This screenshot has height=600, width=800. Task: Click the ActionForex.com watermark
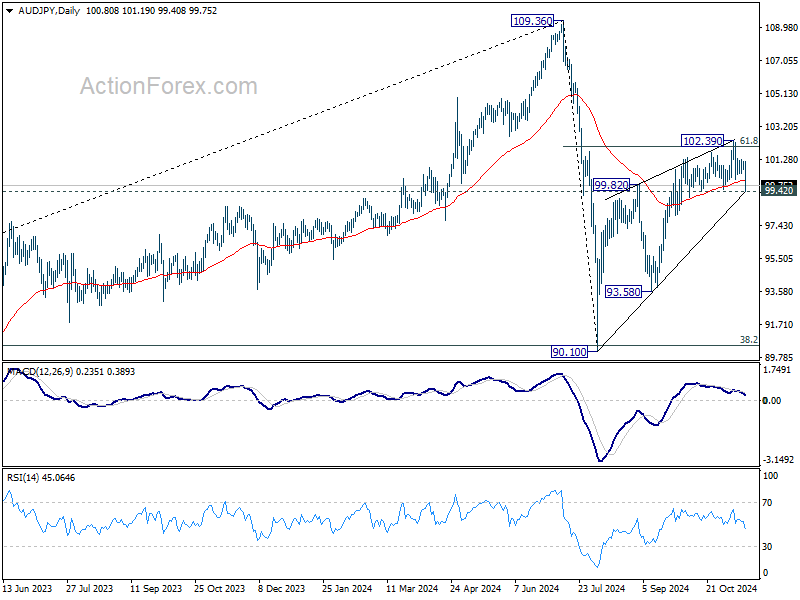coord(169,86)
